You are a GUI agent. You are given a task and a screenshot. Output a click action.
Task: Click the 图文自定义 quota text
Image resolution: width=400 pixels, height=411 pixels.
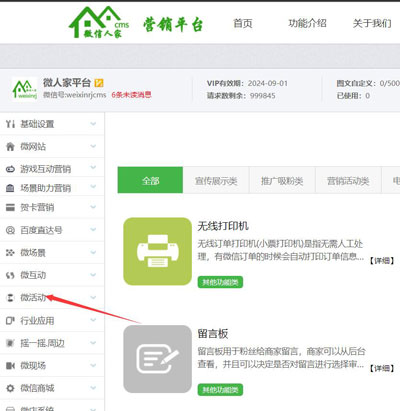coord(368,83)
